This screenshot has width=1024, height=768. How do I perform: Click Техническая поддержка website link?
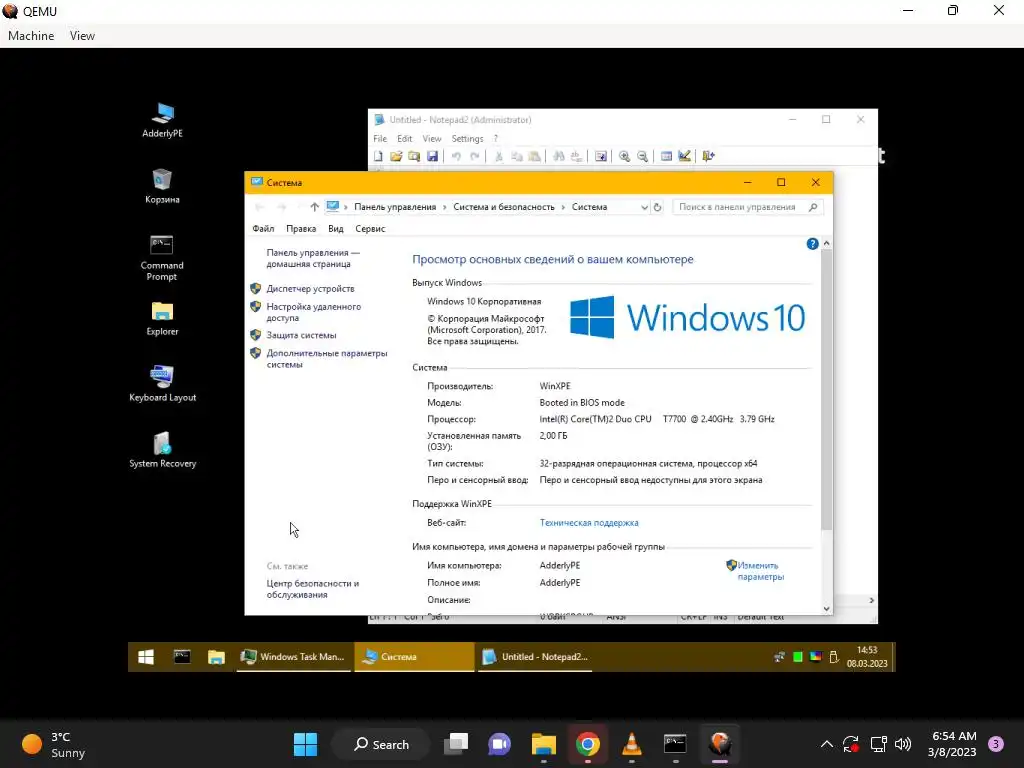click(589, 522)
